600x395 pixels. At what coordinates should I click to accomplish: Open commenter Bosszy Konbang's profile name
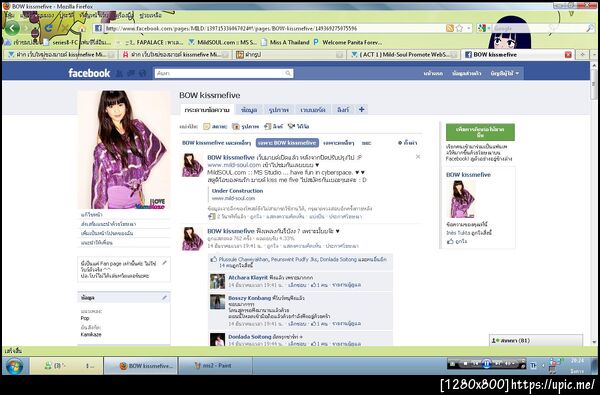(249, 298)
